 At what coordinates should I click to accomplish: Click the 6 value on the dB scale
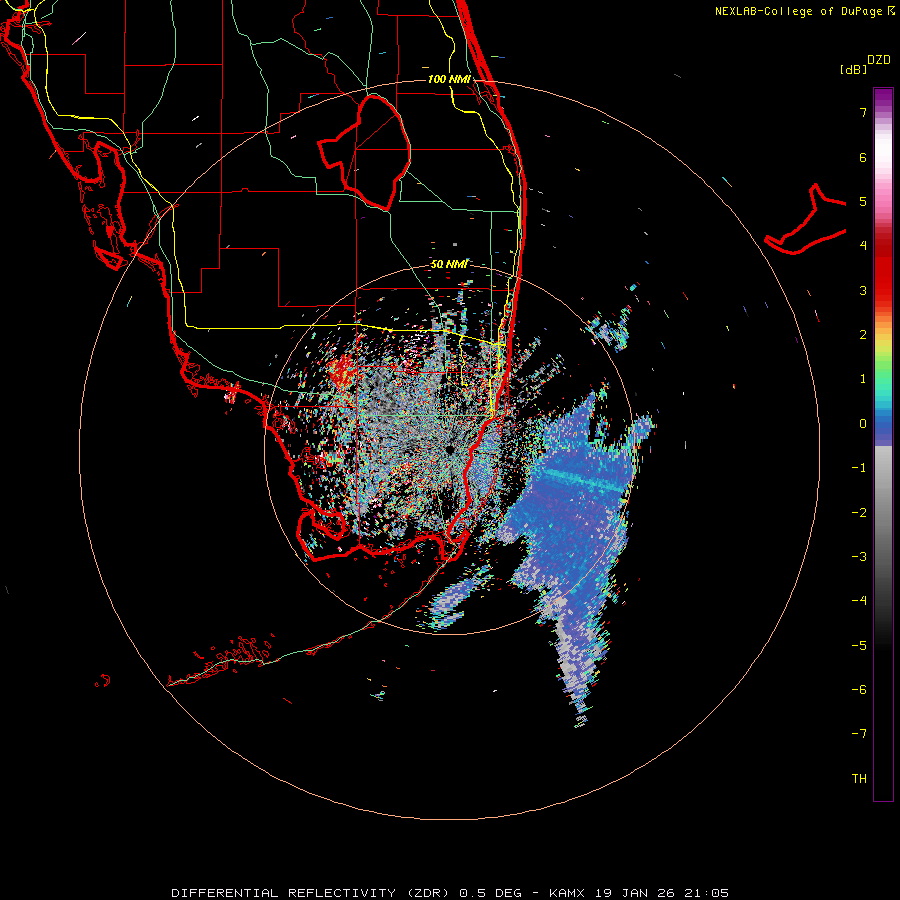[x=863, y=157]
